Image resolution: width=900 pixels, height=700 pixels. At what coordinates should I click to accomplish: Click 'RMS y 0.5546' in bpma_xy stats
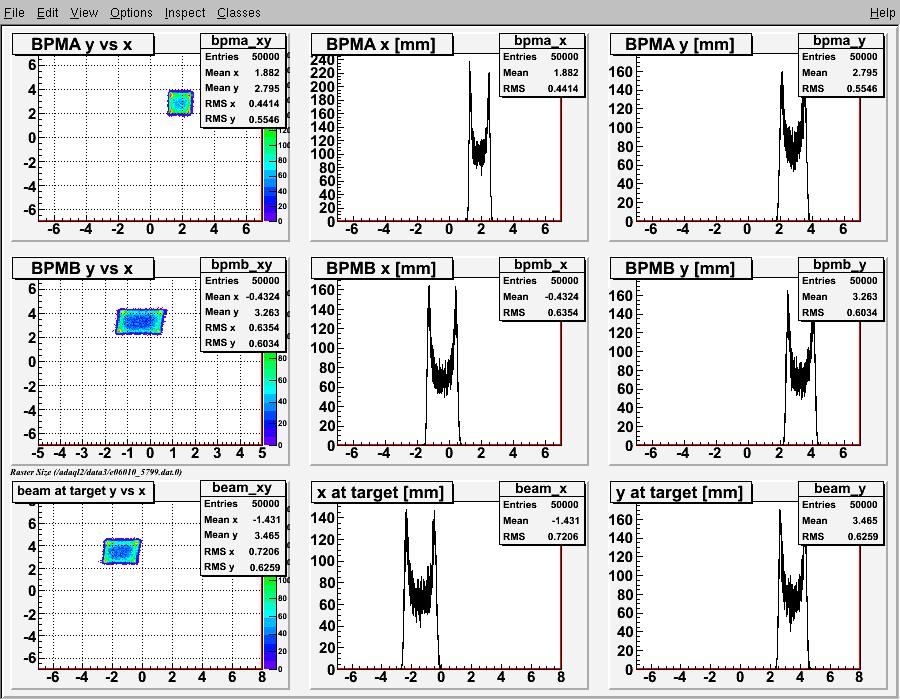tap(242, 119)
